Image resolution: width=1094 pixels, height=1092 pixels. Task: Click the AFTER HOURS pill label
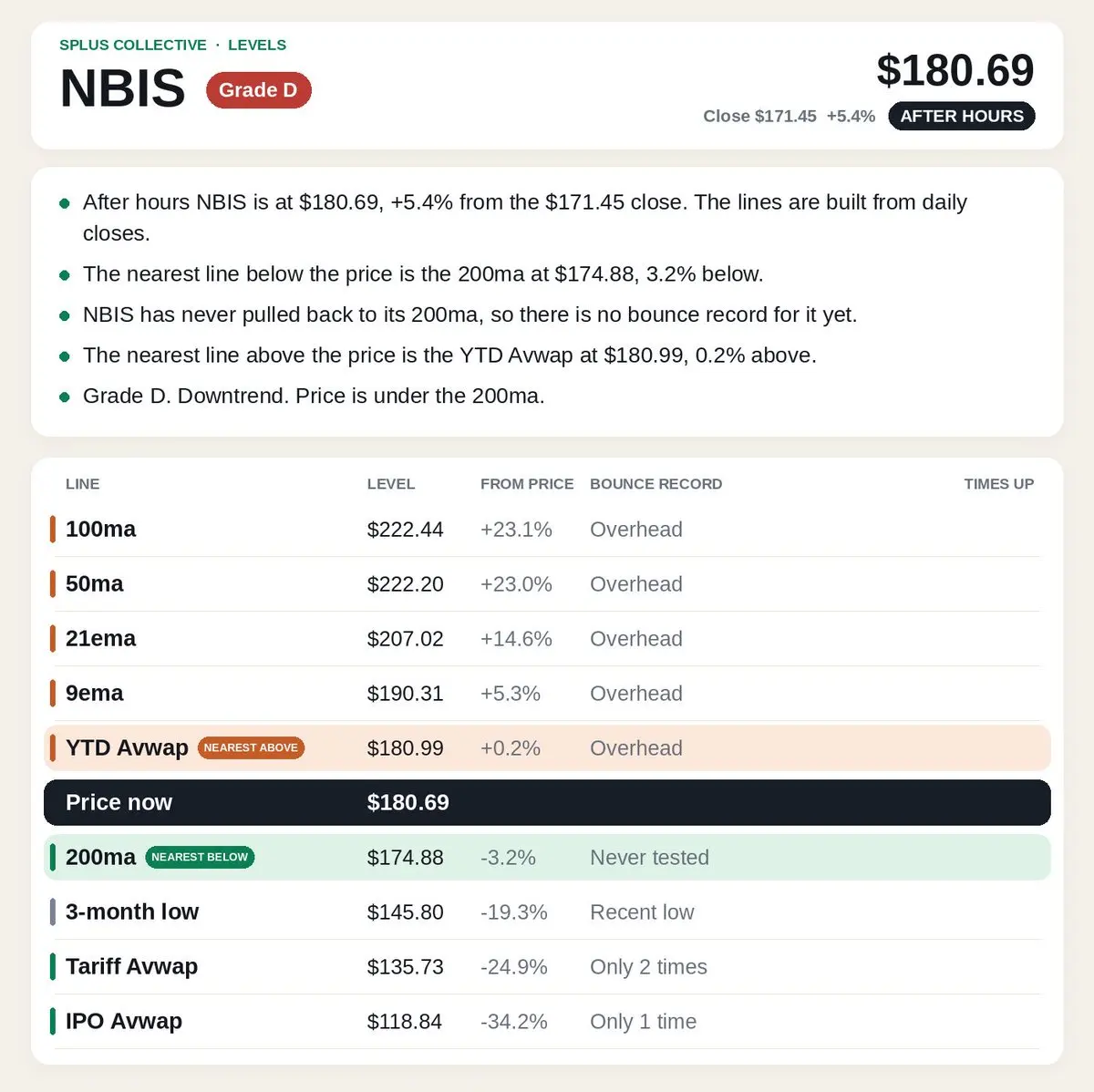pos(962,116)
